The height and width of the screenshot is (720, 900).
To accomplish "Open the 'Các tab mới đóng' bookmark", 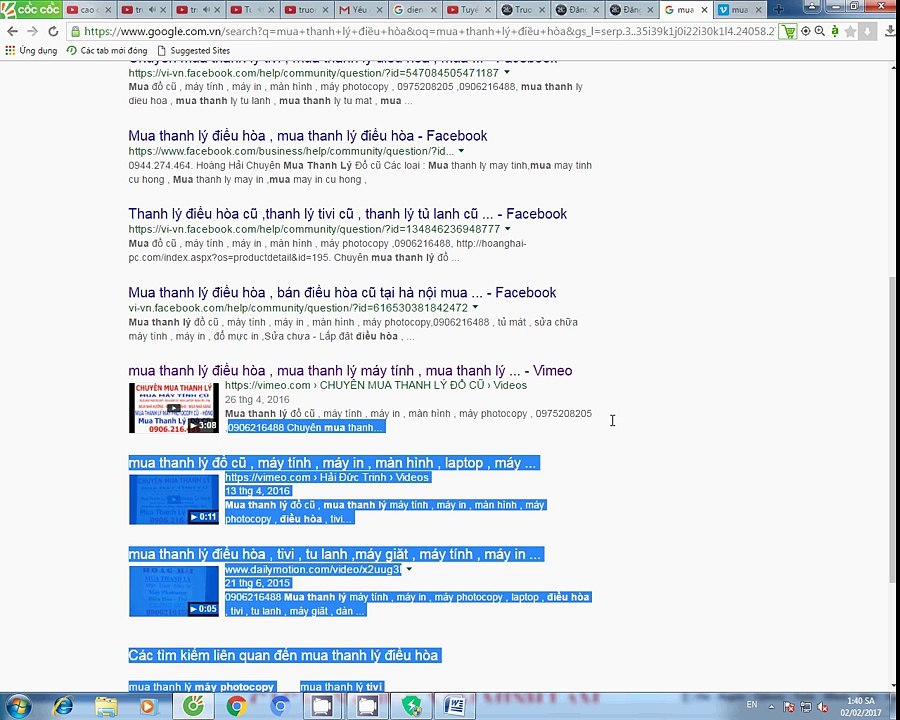I will point(107,51).
